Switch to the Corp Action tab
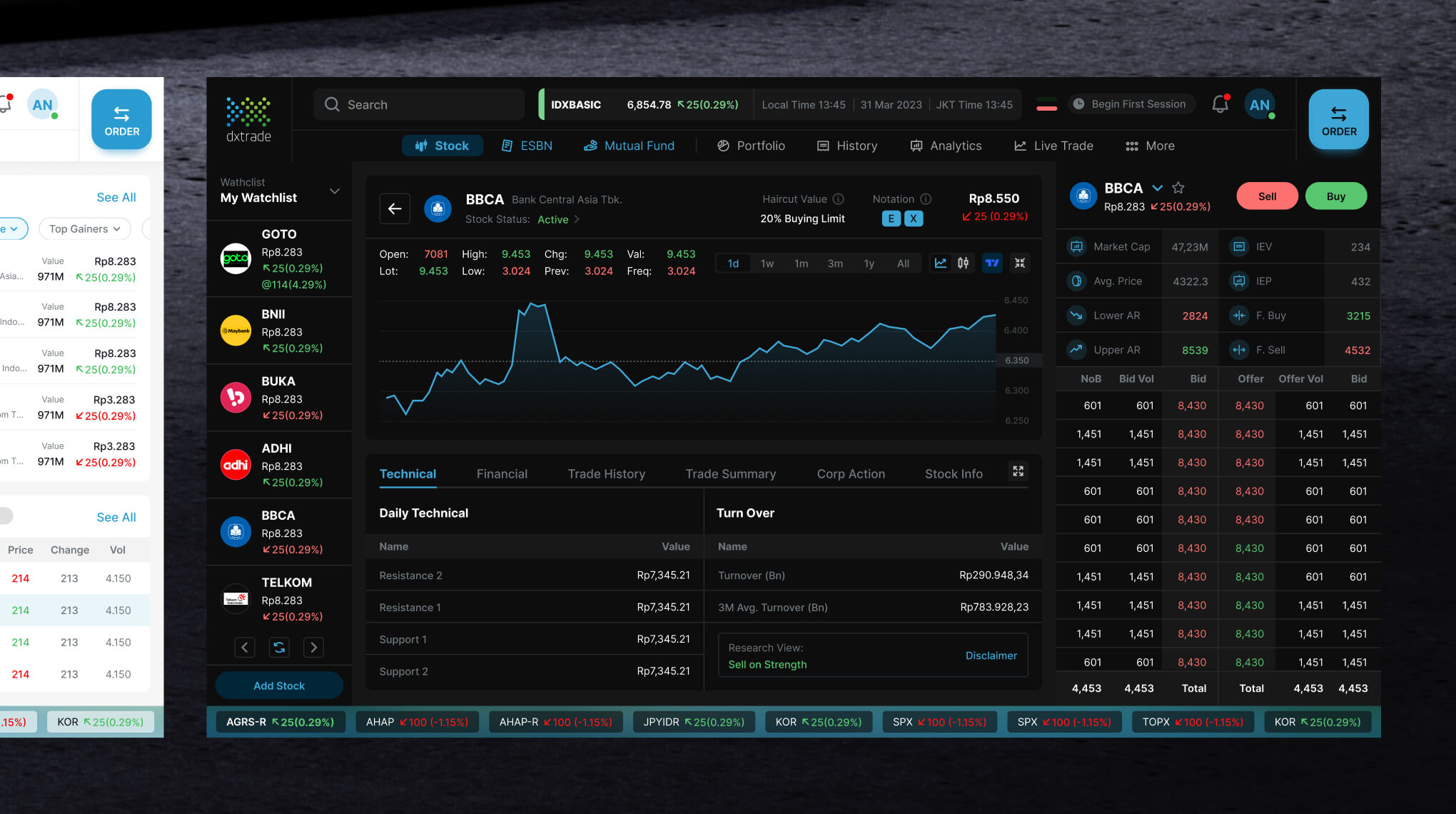Image resolution: width=1456 pixels, height=814 pixels. [851, 473]
